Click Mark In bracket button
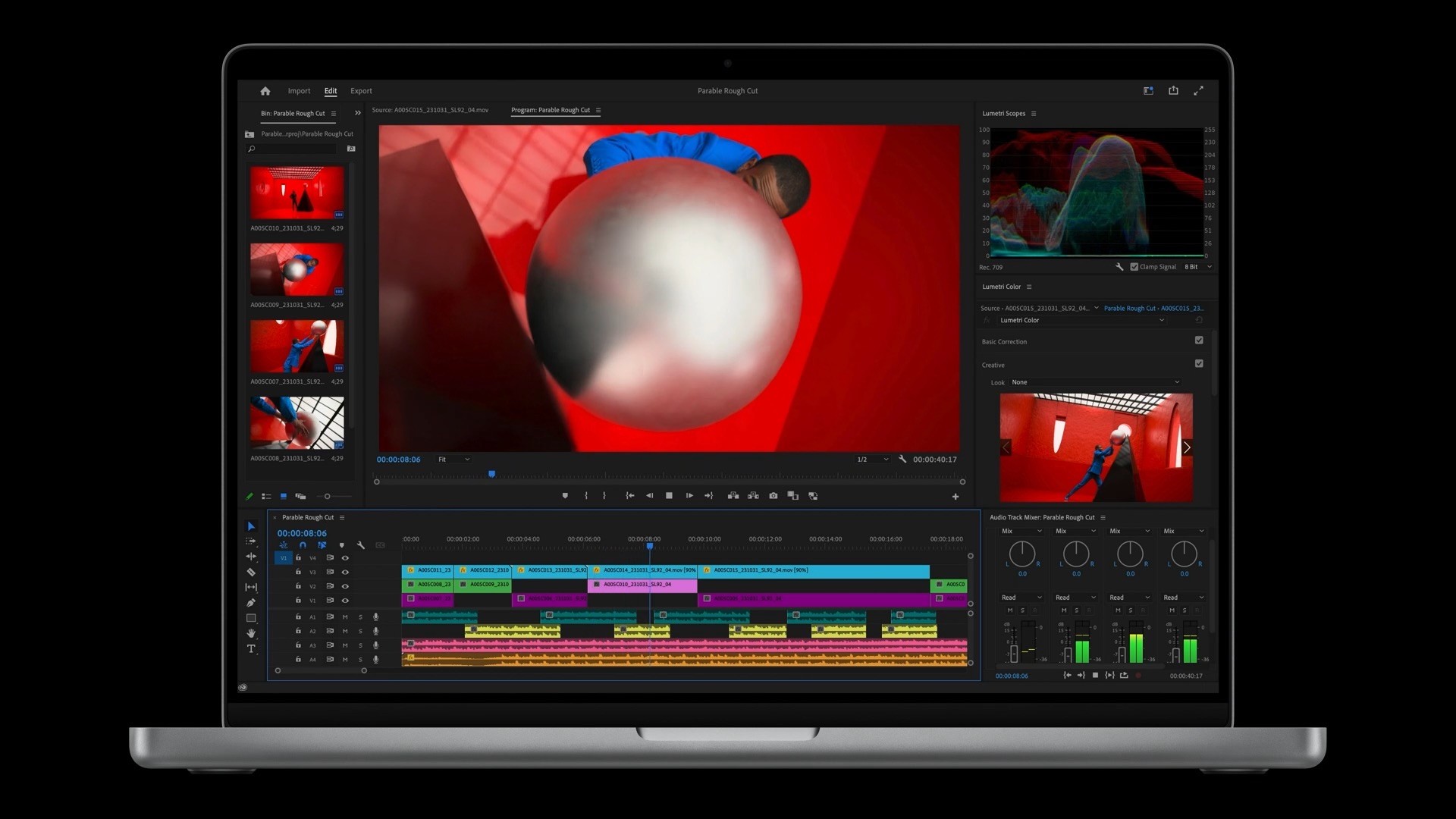This screenshot has width=1456, height=819. (586, 496)
